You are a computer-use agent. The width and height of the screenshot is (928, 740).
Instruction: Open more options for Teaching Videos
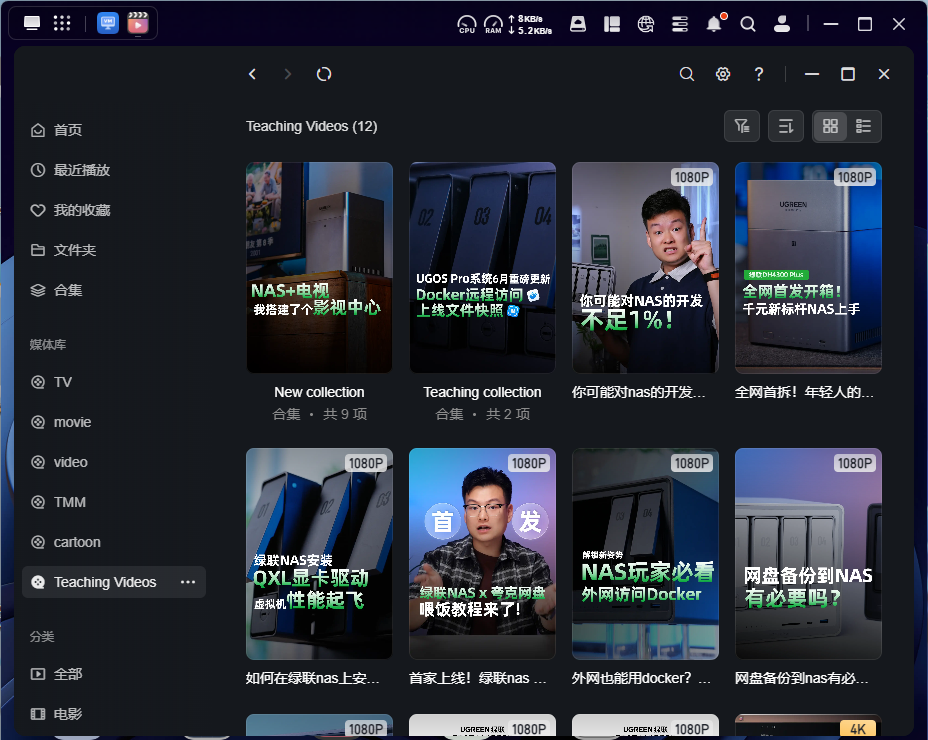click(x=188, y=582)
